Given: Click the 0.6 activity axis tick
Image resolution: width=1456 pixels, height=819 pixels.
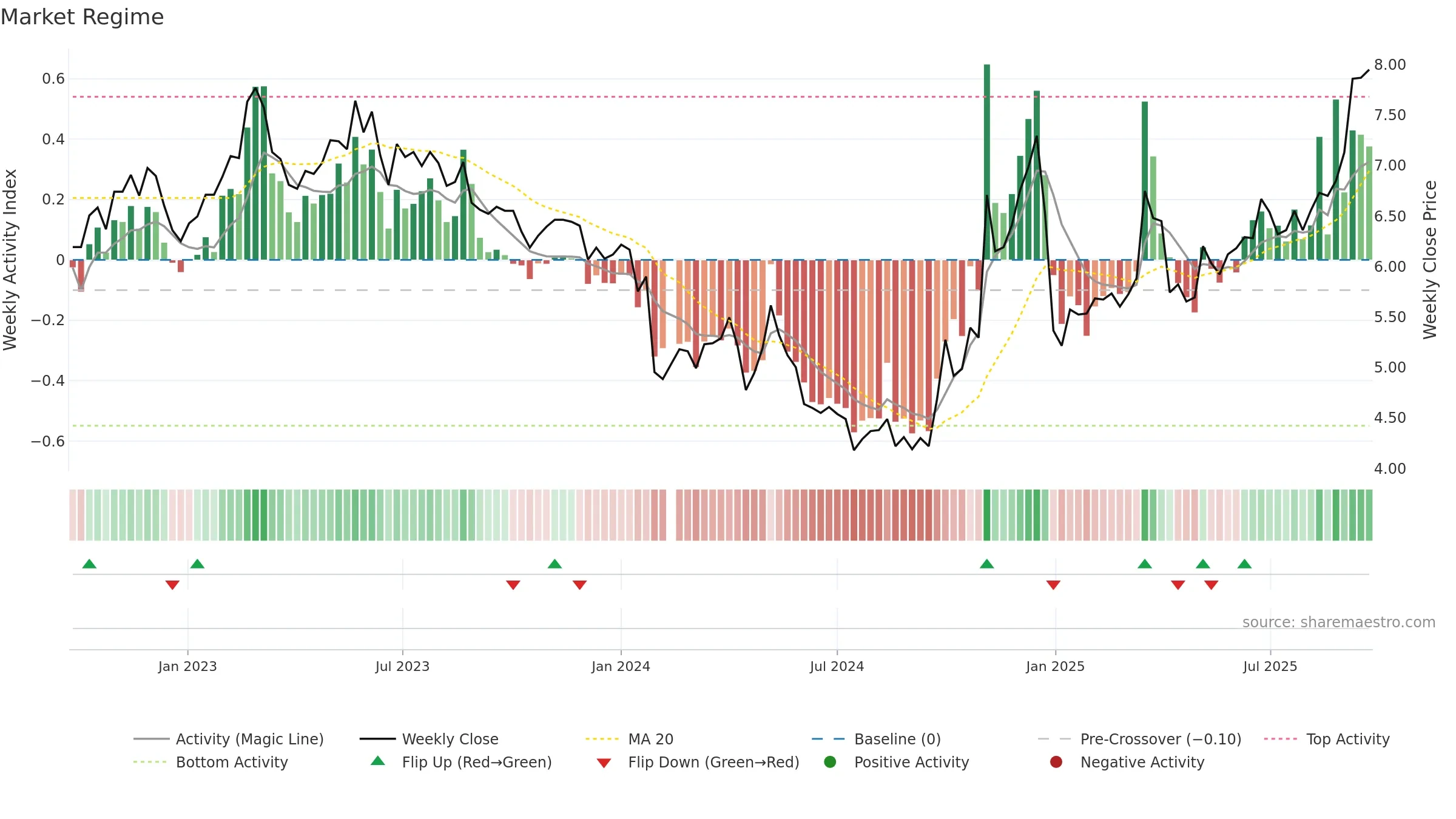Looking at the screenshot, I should pyautogui.click(x=53, y=78).
